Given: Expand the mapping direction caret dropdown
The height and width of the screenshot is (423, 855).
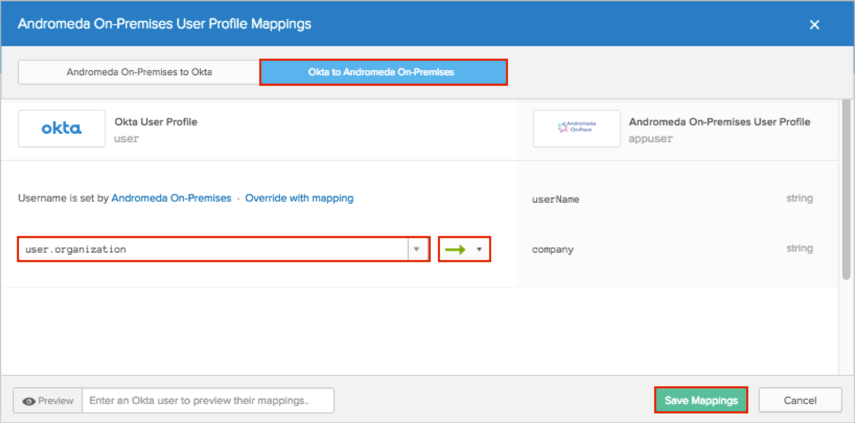Looking at the screenshot, I should click(479, 249).
